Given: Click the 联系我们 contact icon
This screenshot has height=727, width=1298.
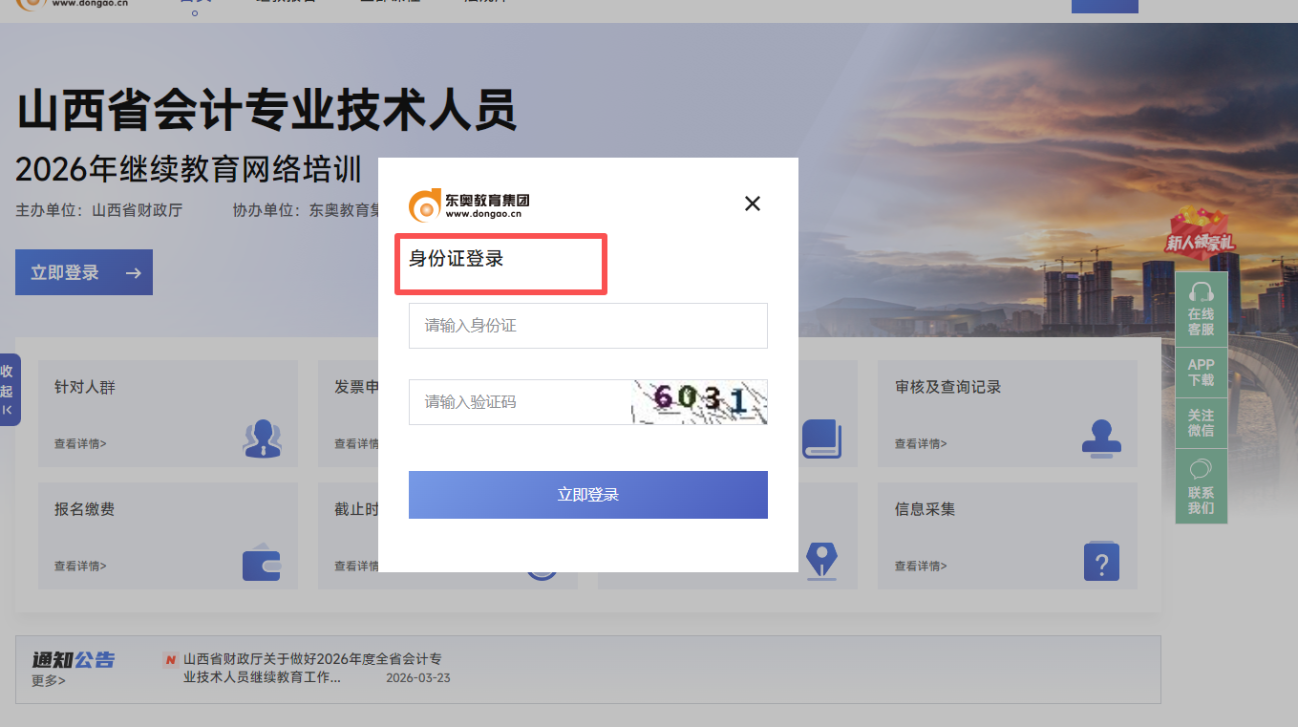Looking at the screenshot, I should [1200, 487].
